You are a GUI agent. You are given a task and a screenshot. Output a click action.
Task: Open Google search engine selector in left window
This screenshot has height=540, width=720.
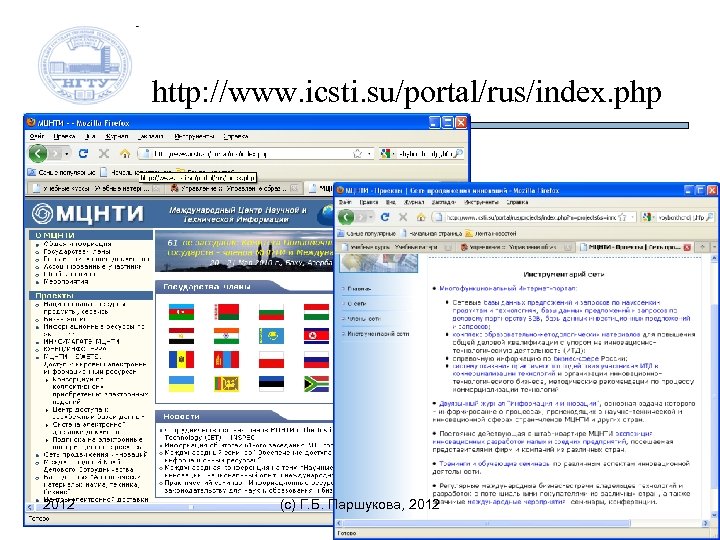[x=386, y=154]
